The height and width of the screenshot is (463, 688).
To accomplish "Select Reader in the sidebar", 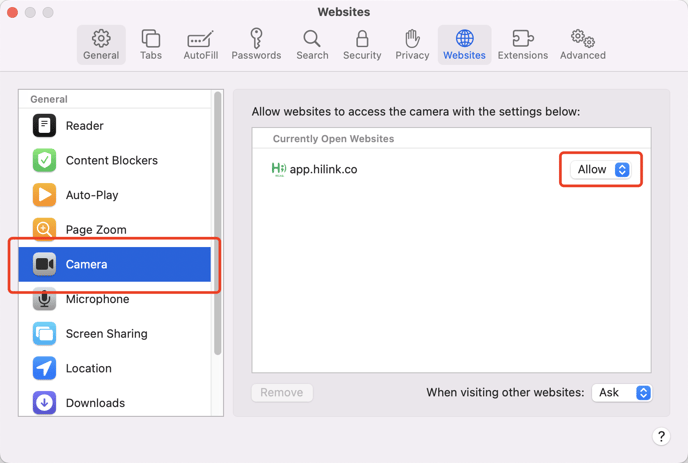I will (x=85, y=126).
